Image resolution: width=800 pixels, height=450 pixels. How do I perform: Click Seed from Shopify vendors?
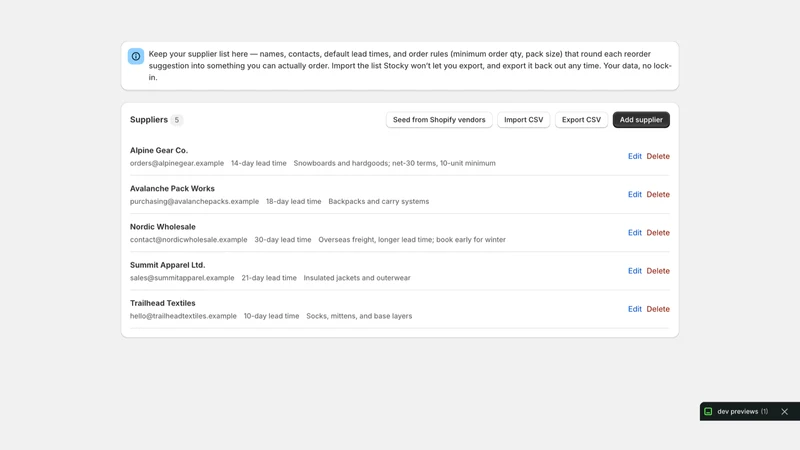coord(439,120)
